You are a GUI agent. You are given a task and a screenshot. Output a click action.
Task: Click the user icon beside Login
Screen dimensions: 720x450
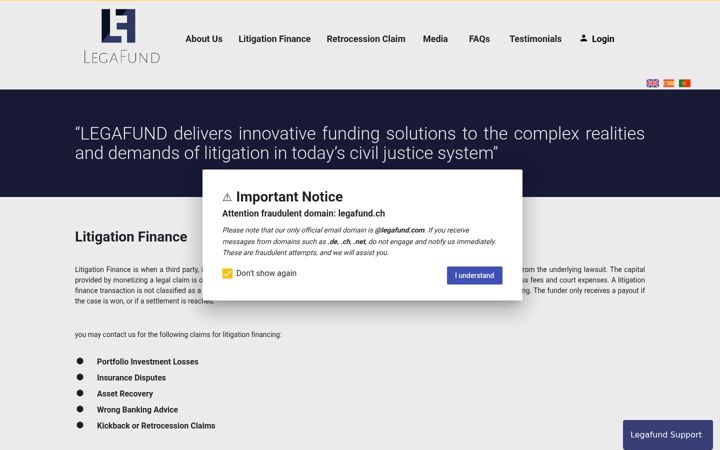pos(583,38)
